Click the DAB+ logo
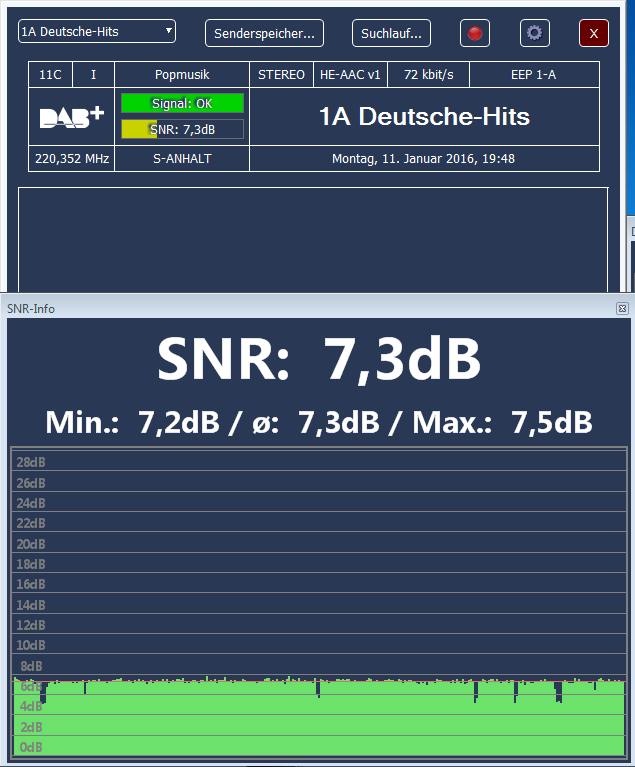Viewport: 635px width, 767px height. click(71, 117)
